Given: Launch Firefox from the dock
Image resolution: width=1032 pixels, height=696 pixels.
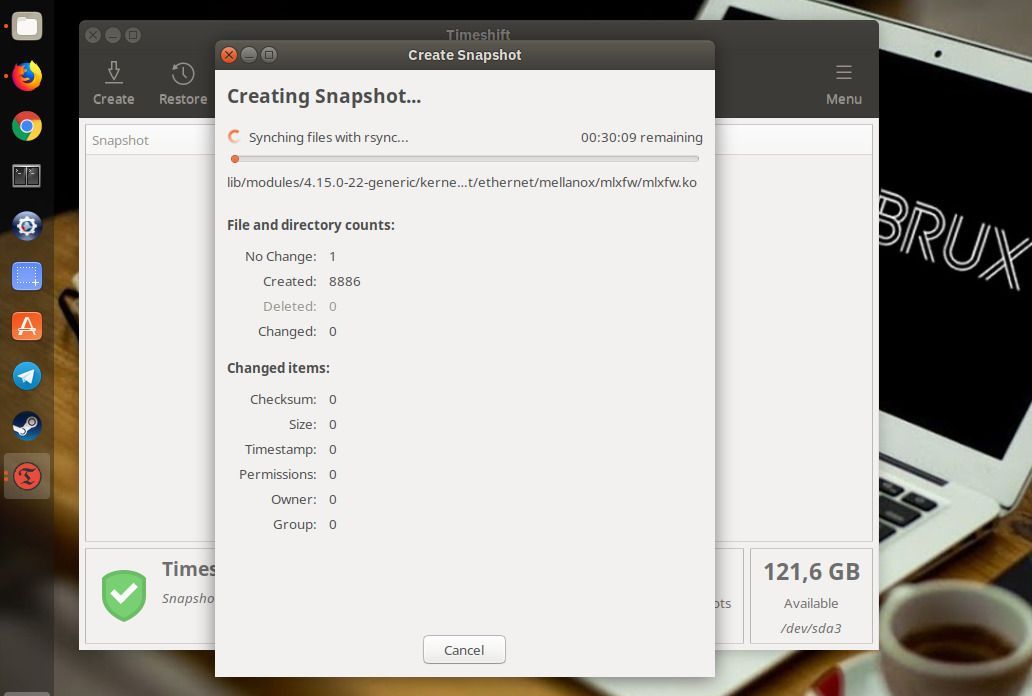Looking at the screenshot, I should [x=26, y=75].
